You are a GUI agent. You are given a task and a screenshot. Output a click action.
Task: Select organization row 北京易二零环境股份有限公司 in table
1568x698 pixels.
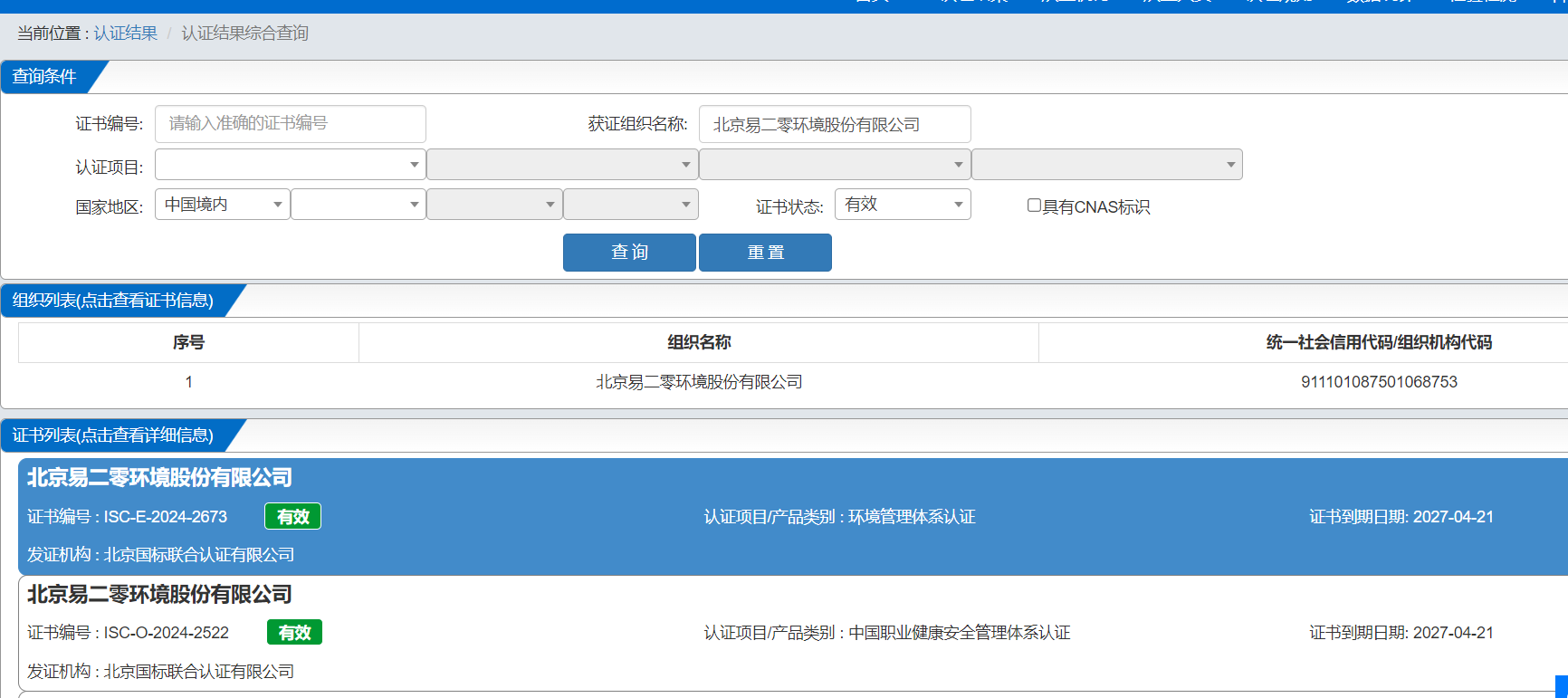[699, 382]
